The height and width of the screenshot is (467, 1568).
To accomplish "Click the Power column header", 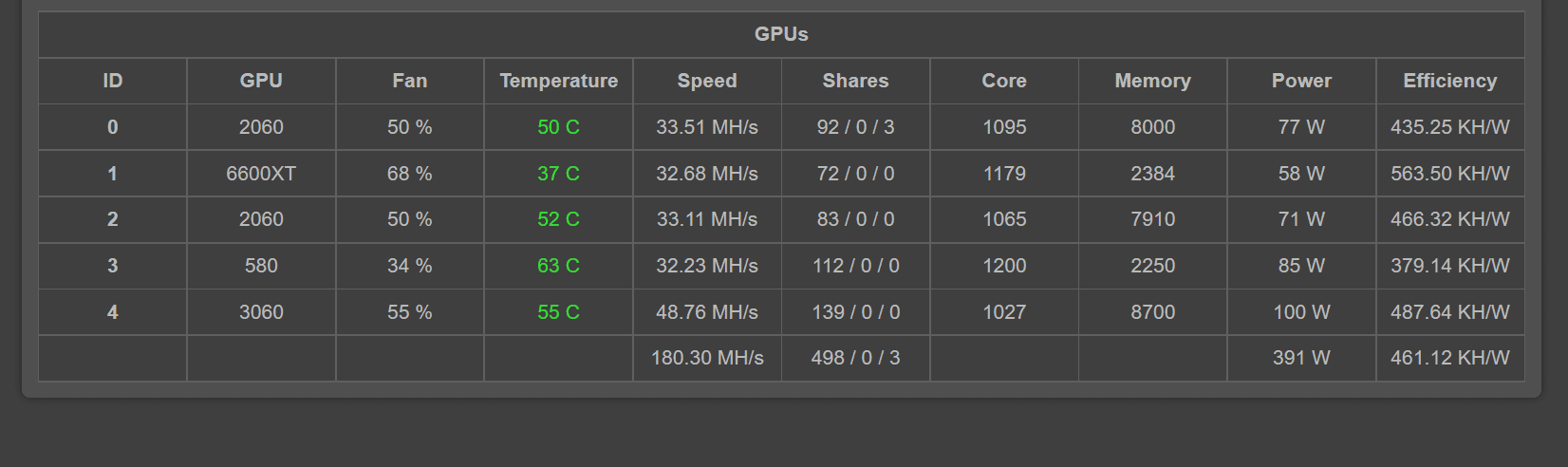I will [1301, 81].
